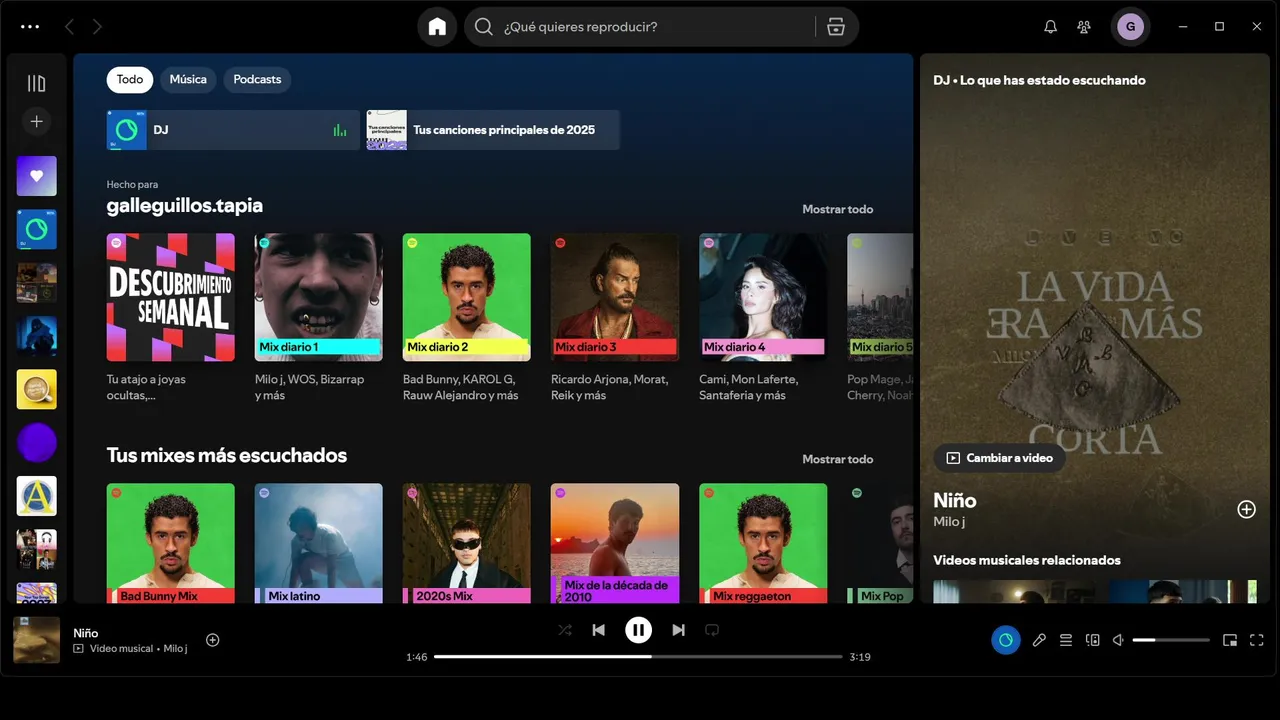
Task: Open the three-dot app menu
Action: [x=30, y=27]
